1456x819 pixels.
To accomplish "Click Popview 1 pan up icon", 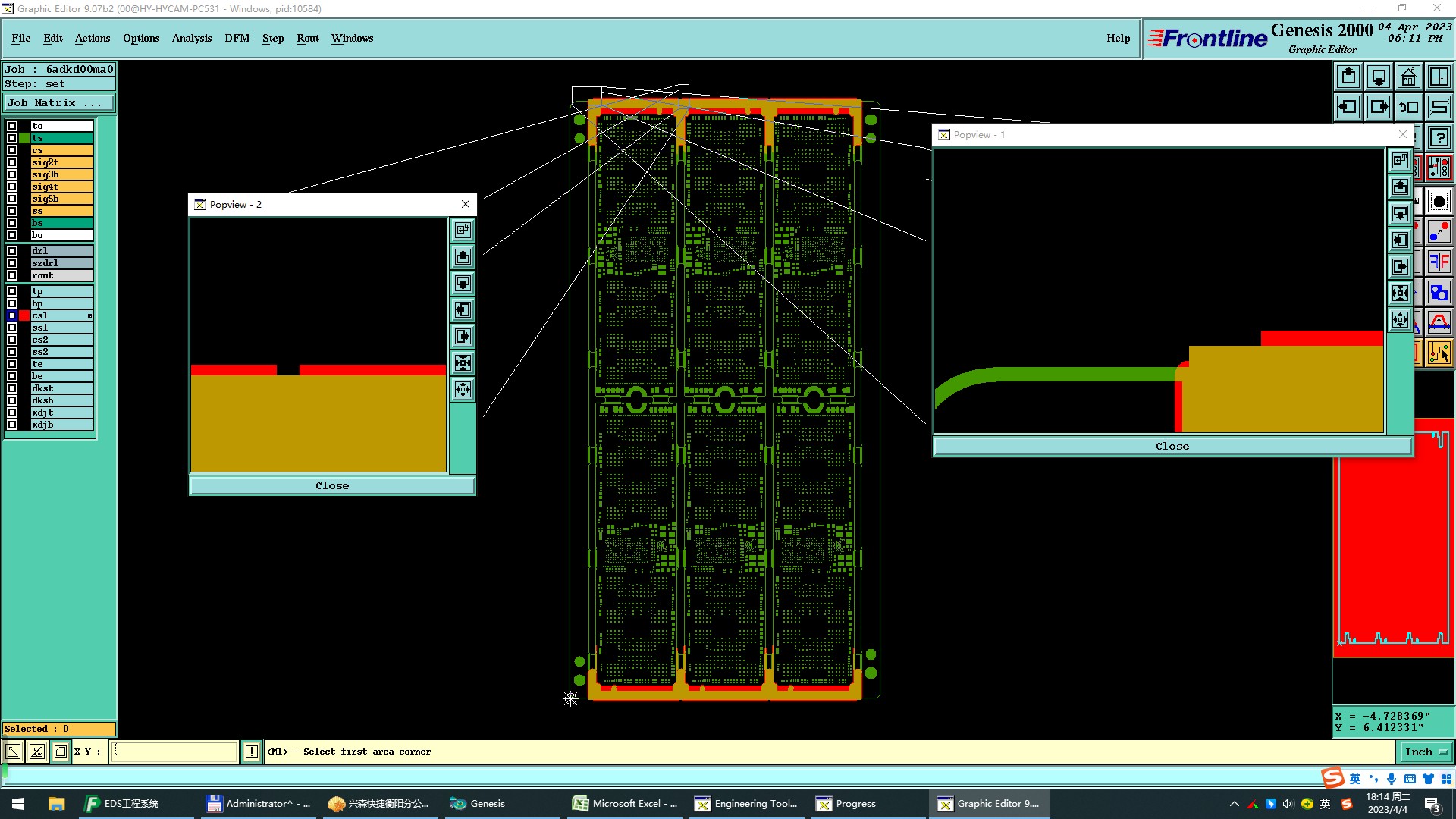I will 1400,187.
